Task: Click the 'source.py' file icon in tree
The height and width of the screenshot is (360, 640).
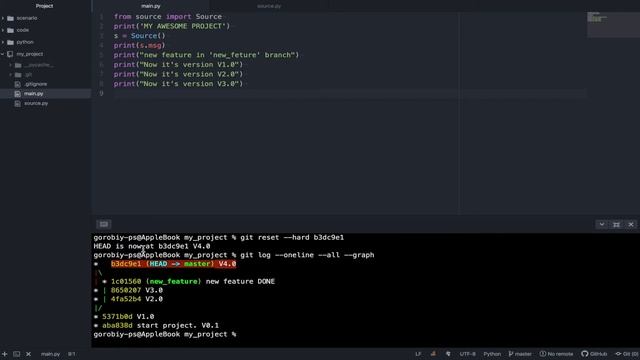Action: (17, 103)
